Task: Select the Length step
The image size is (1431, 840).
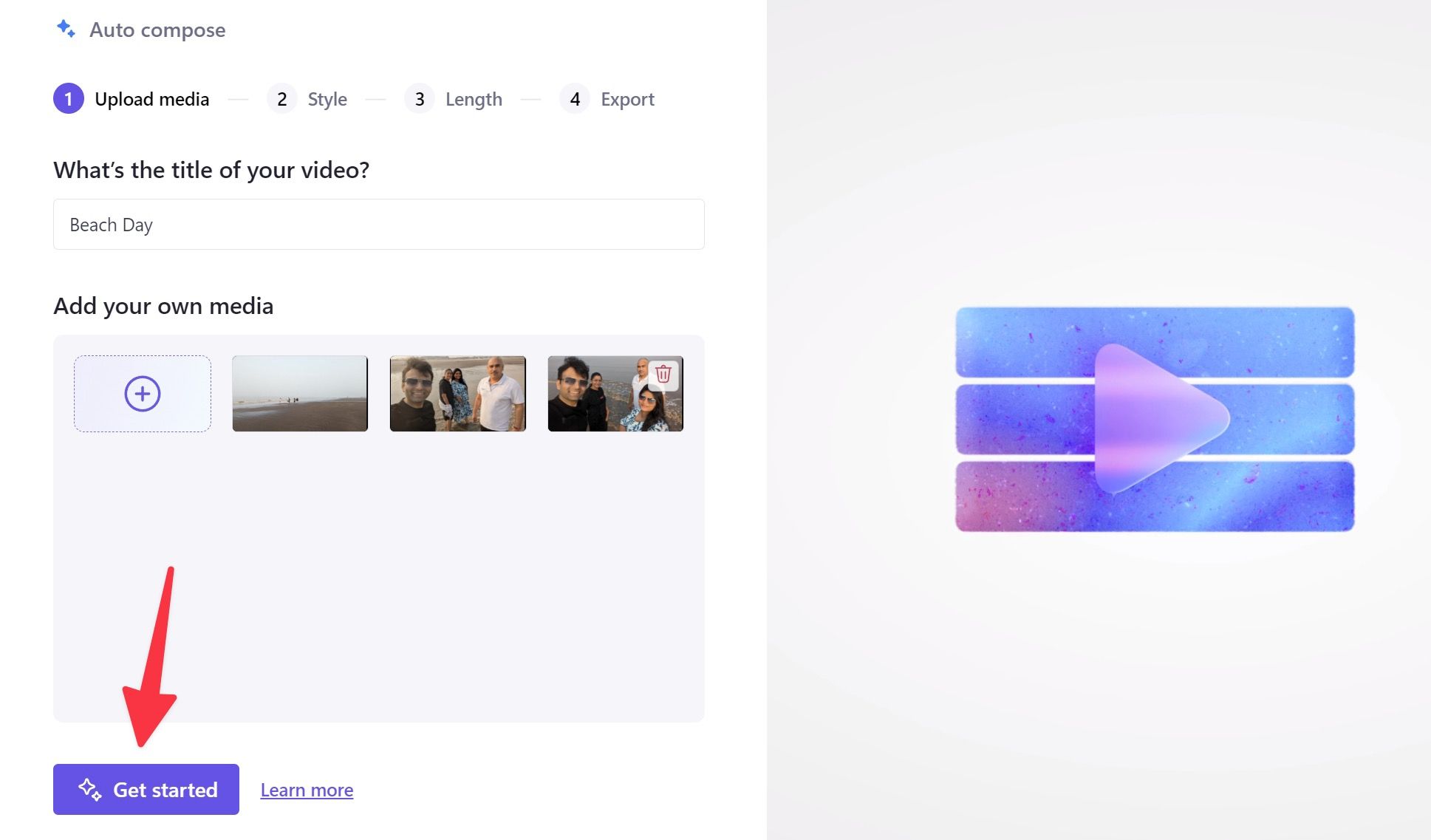Action: click(x=474, y=99)
